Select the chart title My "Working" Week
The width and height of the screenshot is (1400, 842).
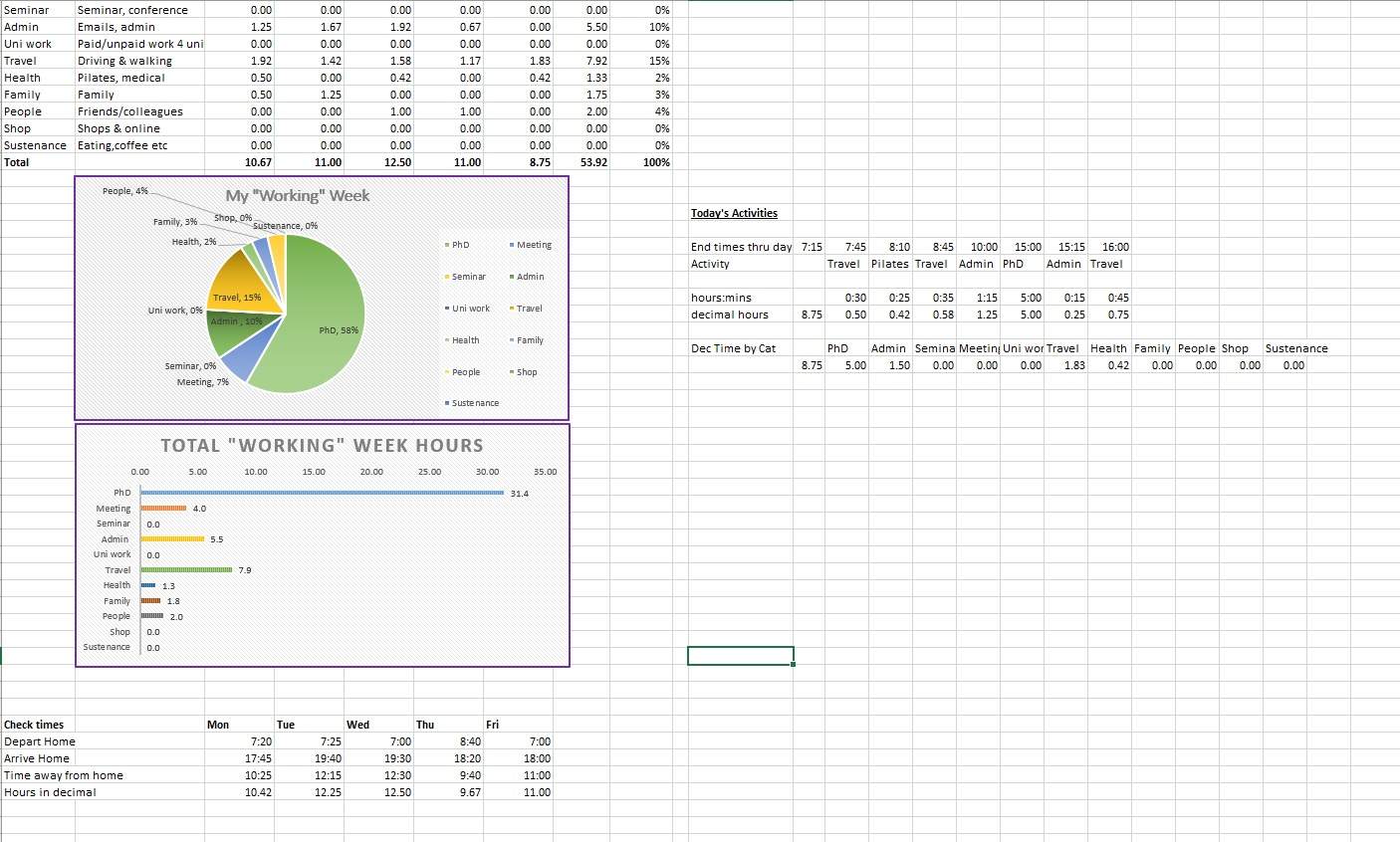point(296,196)
